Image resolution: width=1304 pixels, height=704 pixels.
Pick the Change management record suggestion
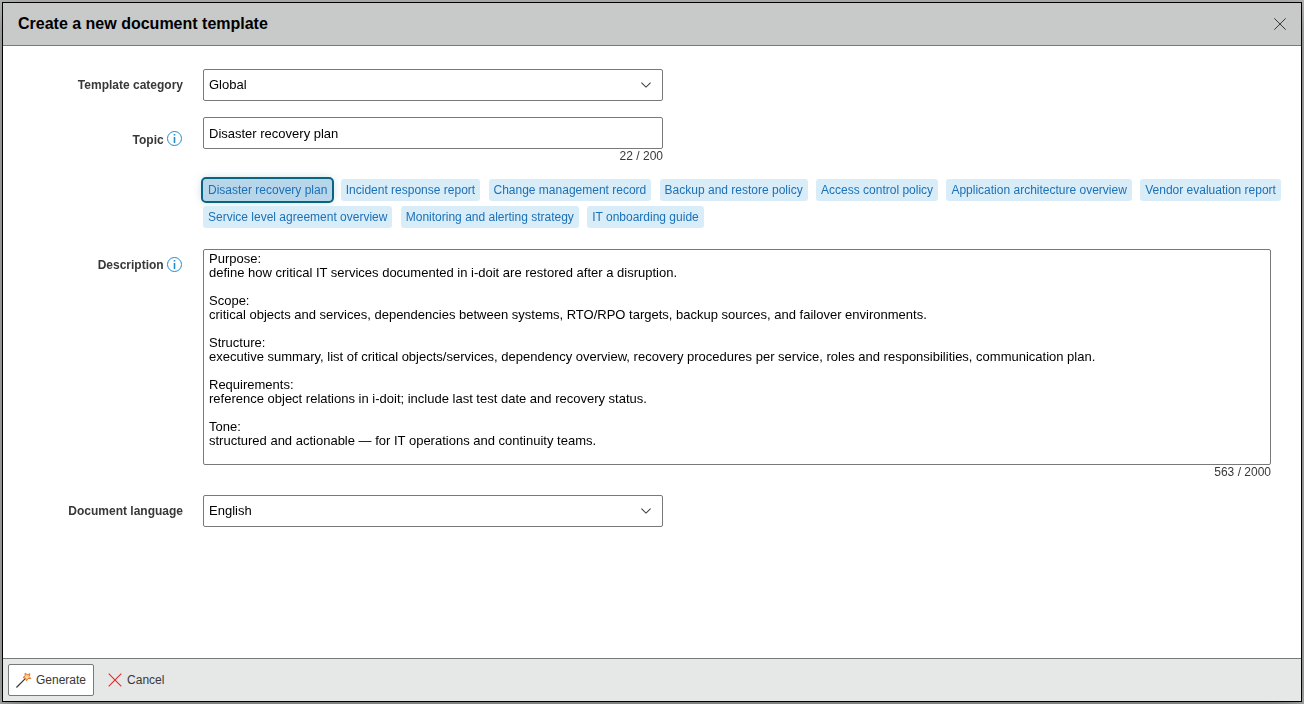pos(570,190)
